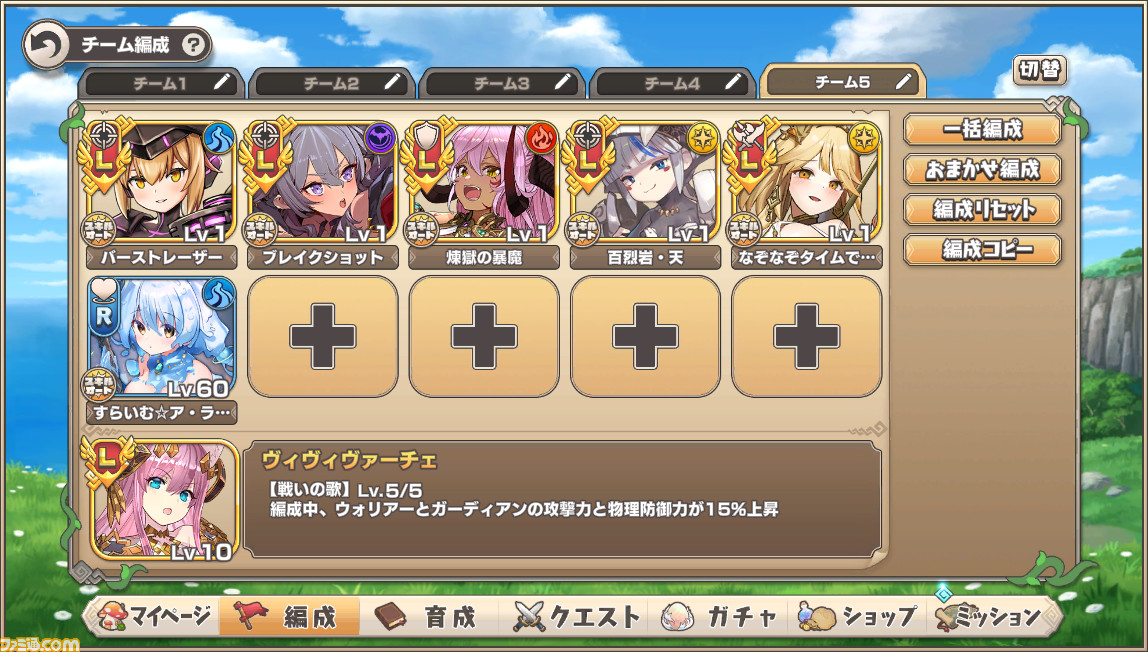Click the fire element icon on 煉獄の暴魔 card
The height and width of the screenshot is (652, 1148).
542,138
